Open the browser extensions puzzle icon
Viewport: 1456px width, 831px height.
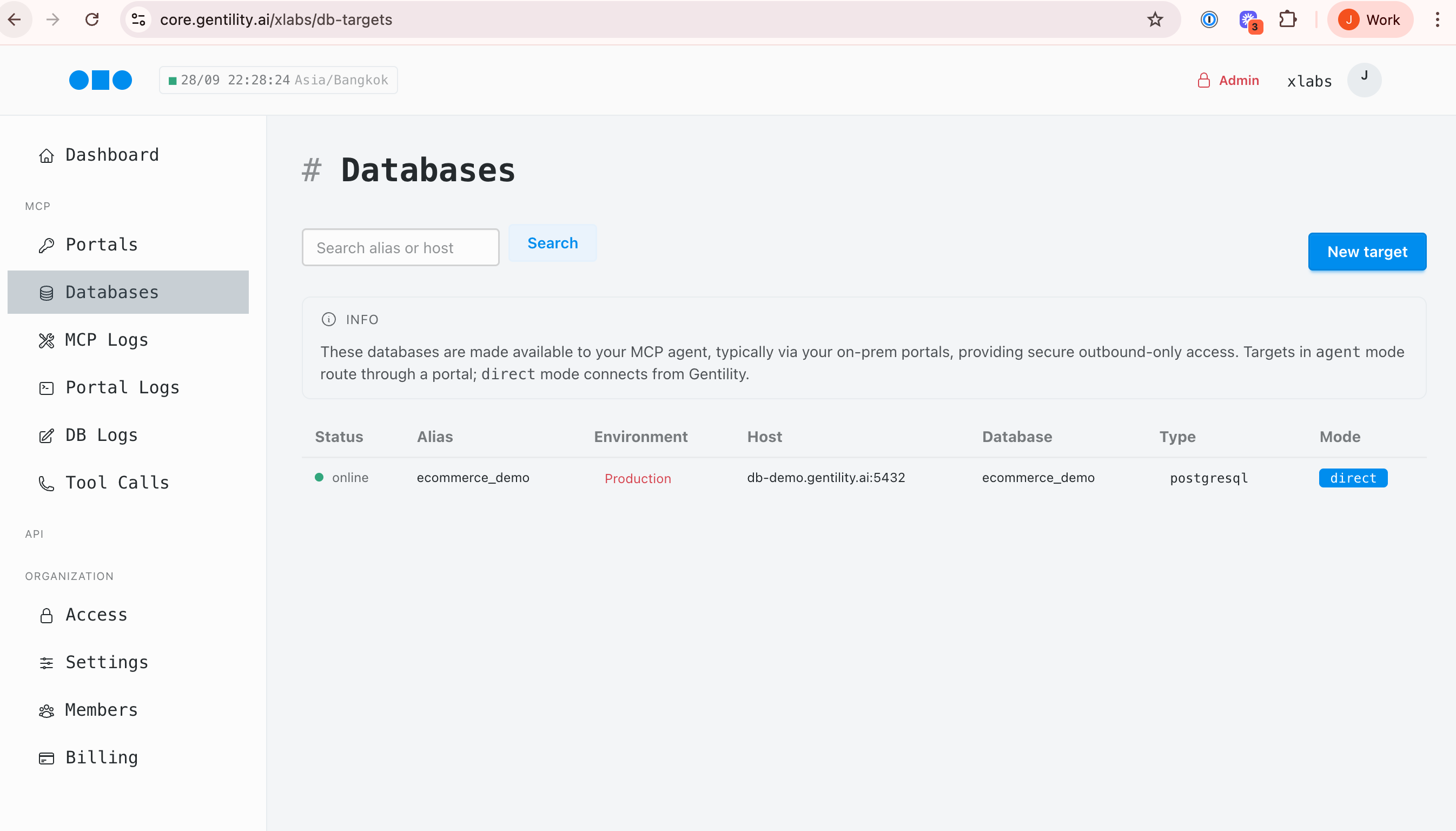pyautogui.click(x=1288, y=19)
